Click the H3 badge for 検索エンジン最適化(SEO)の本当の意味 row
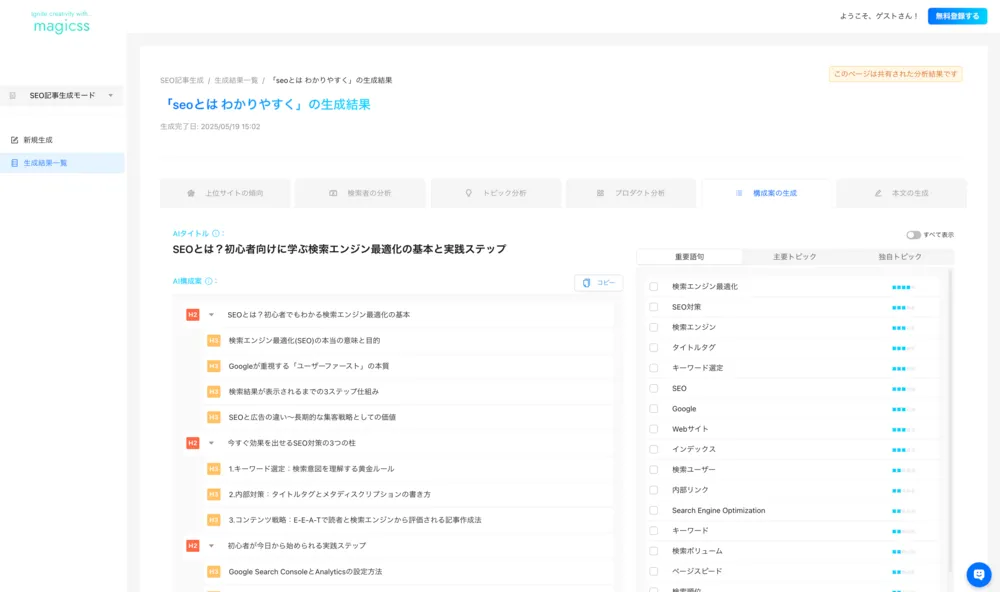Viewport: 1000px width, 592px height. click(x=214, y=341)
